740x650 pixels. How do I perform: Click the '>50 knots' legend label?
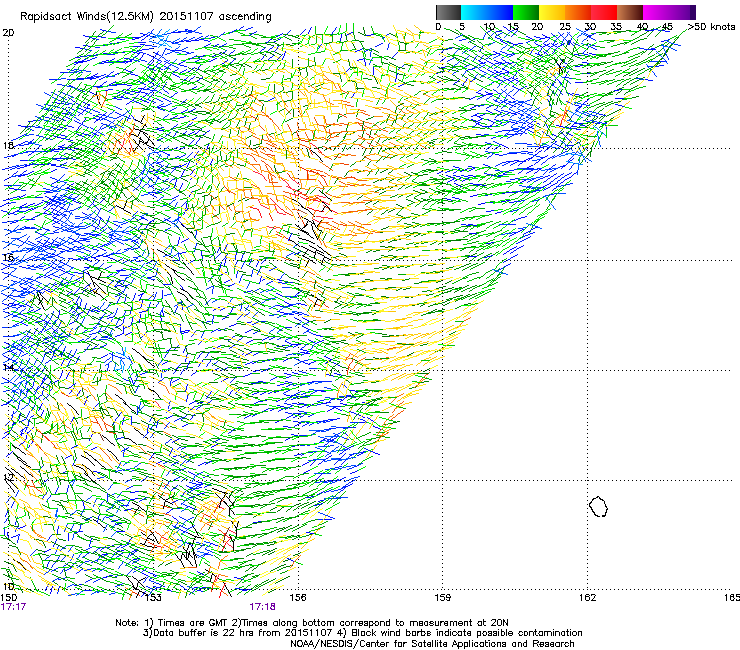[x=711, y=27]
